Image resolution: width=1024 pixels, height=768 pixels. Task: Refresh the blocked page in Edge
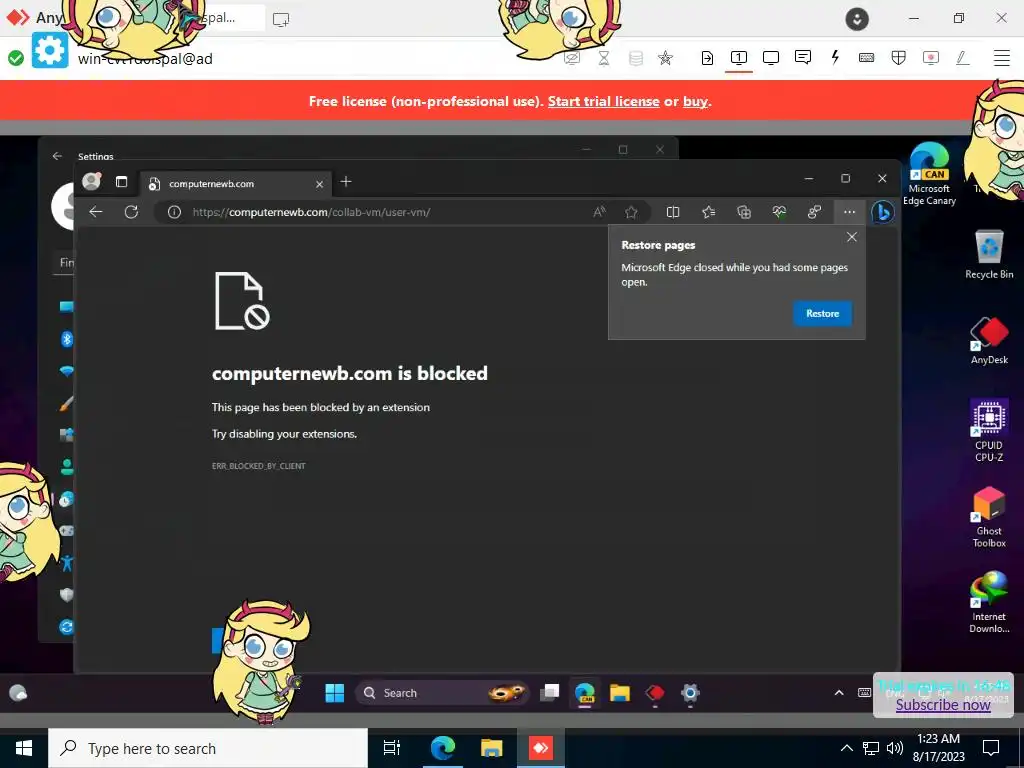point(131,212)
